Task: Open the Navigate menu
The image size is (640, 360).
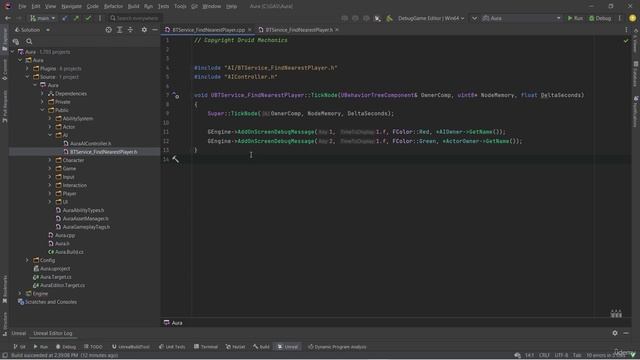Action: (x=71, y=6)
